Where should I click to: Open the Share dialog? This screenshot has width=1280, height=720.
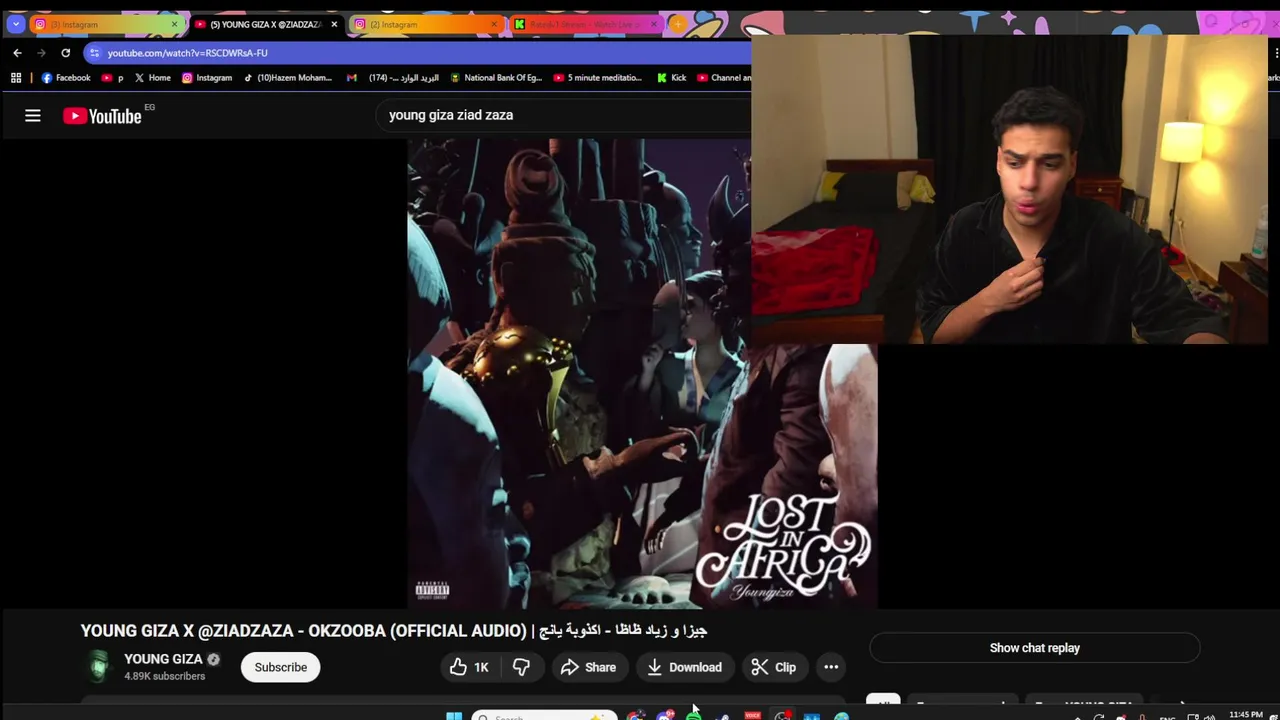click(x=589, y=667)
